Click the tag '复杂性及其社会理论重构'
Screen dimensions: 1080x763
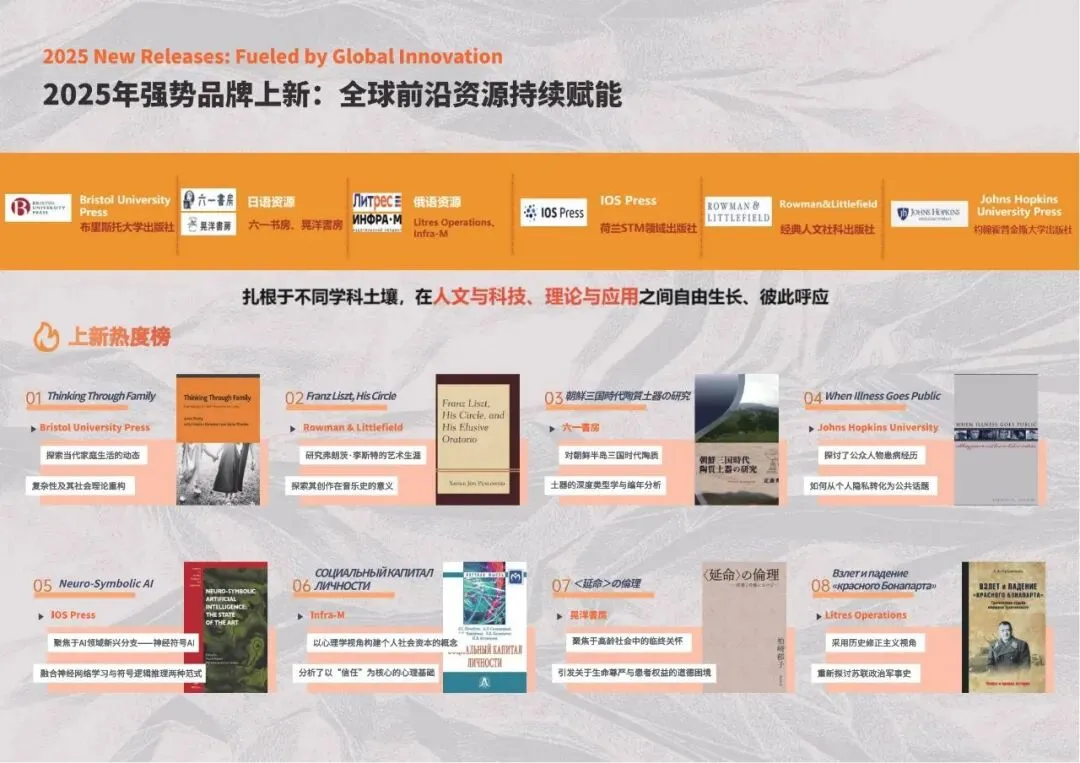79,486
